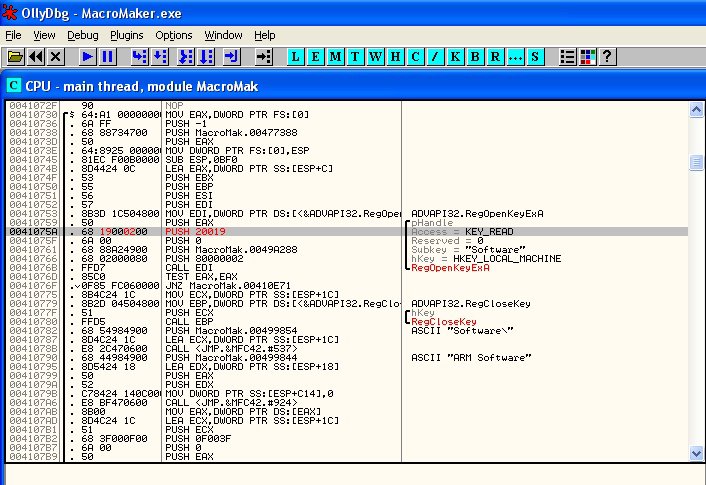Click ASCII "Software\" comment
706x485 pixels.
tap(462, 331)
